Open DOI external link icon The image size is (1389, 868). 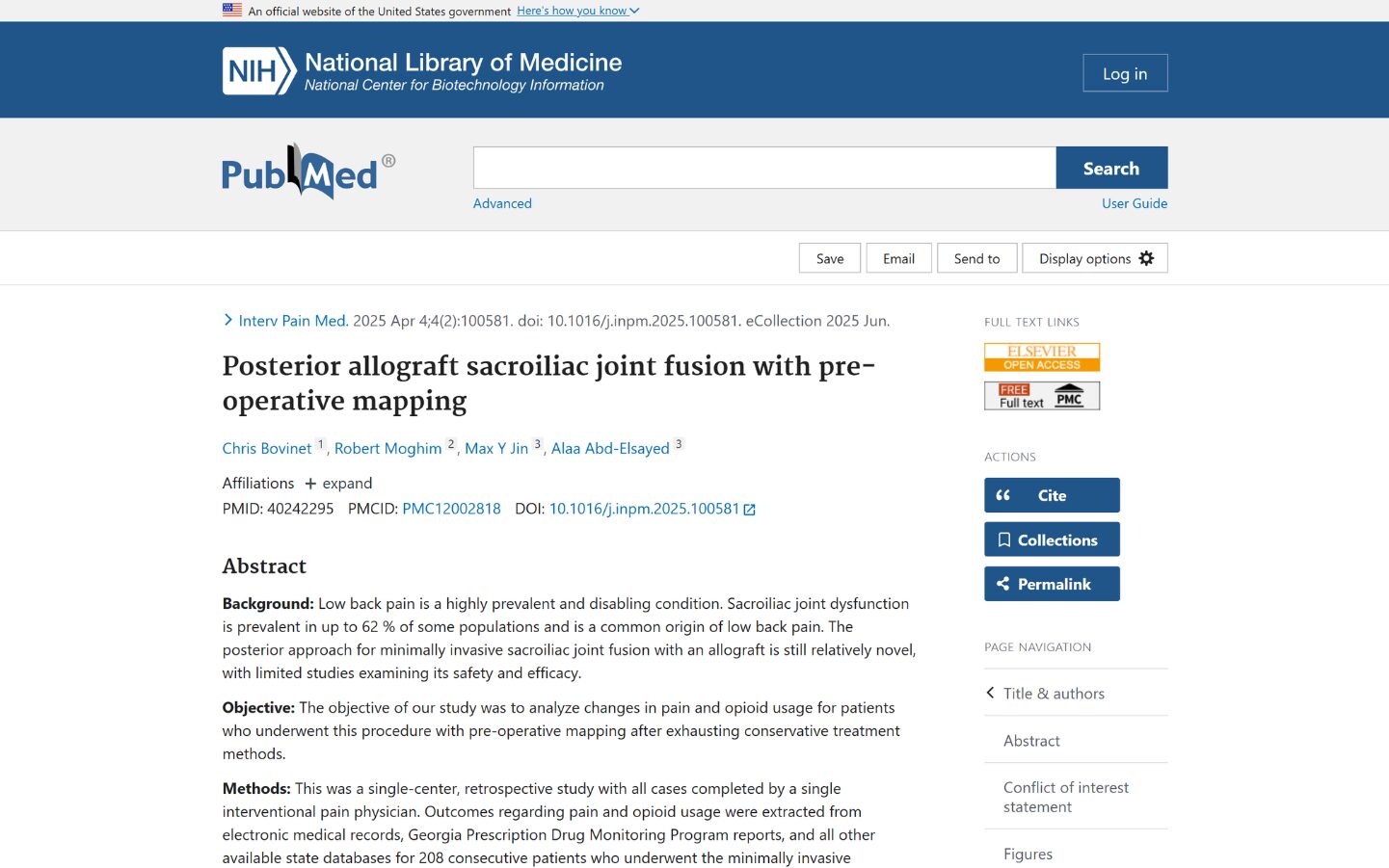click(x=749, y=510)
